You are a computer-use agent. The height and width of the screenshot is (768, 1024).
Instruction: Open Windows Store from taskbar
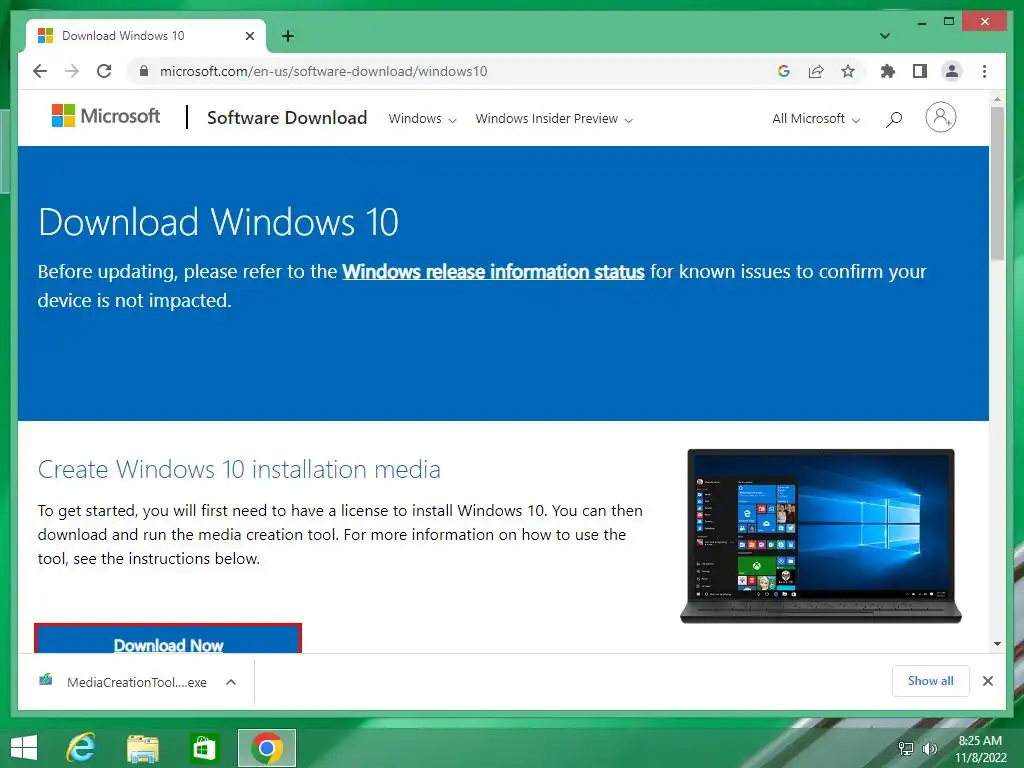204,748
